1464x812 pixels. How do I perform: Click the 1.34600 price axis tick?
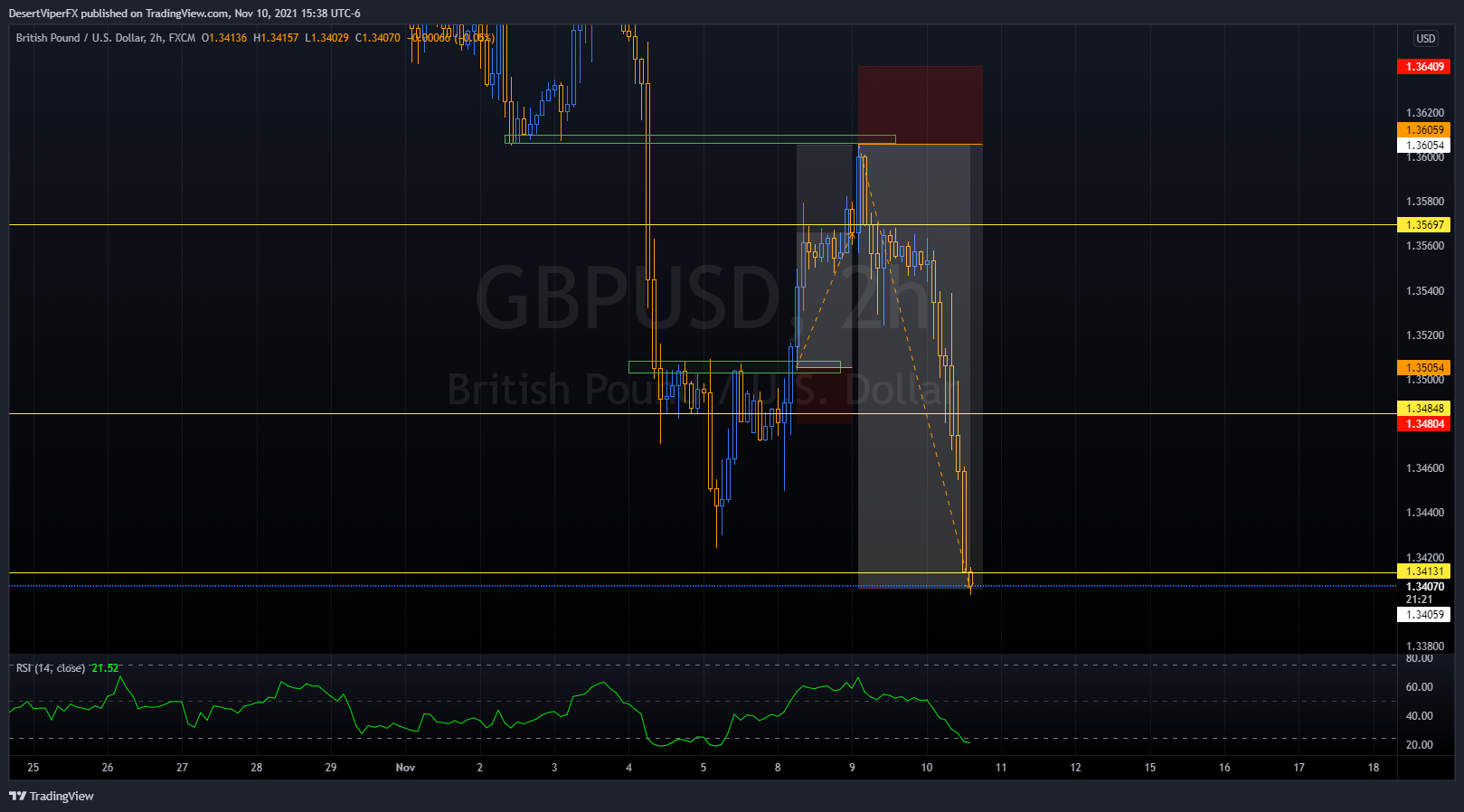pyautogui.click(x=1425, y=468)
